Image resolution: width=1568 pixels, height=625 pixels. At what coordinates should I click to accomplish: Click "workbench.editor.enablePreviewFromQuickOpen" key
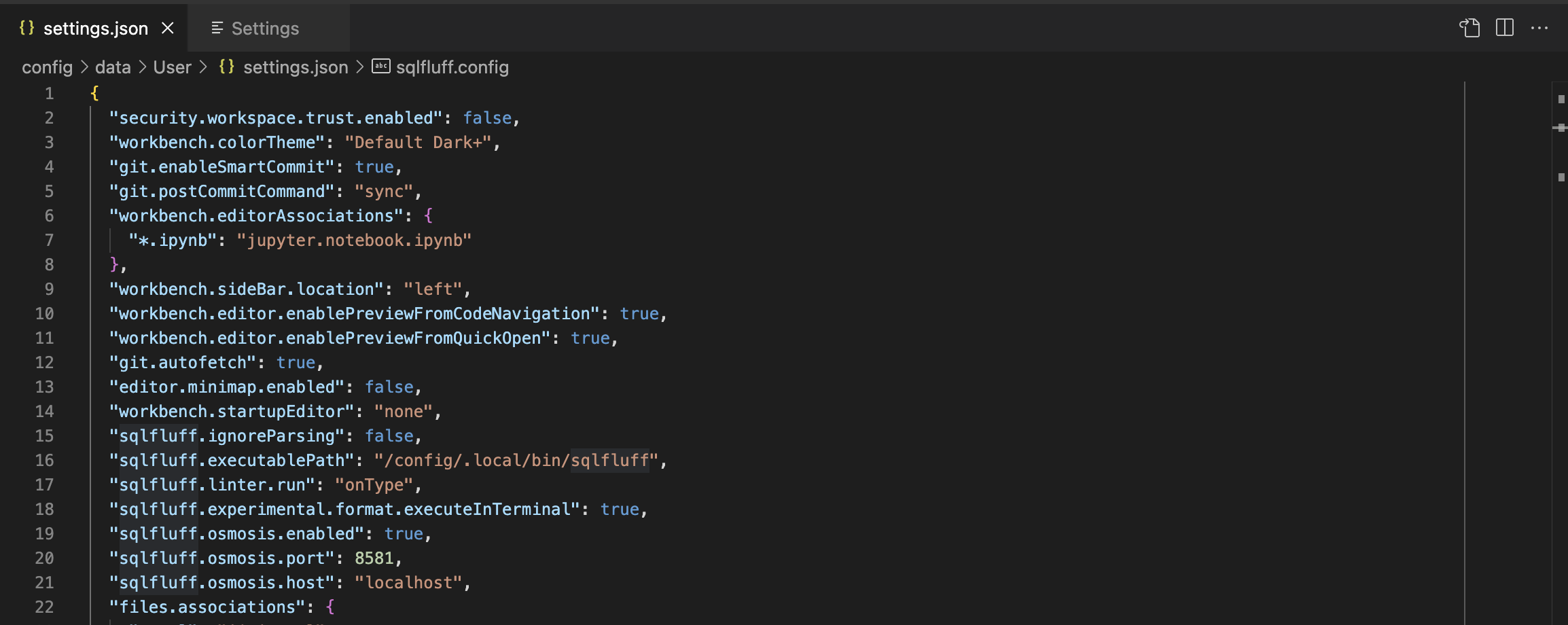point(330,338)
